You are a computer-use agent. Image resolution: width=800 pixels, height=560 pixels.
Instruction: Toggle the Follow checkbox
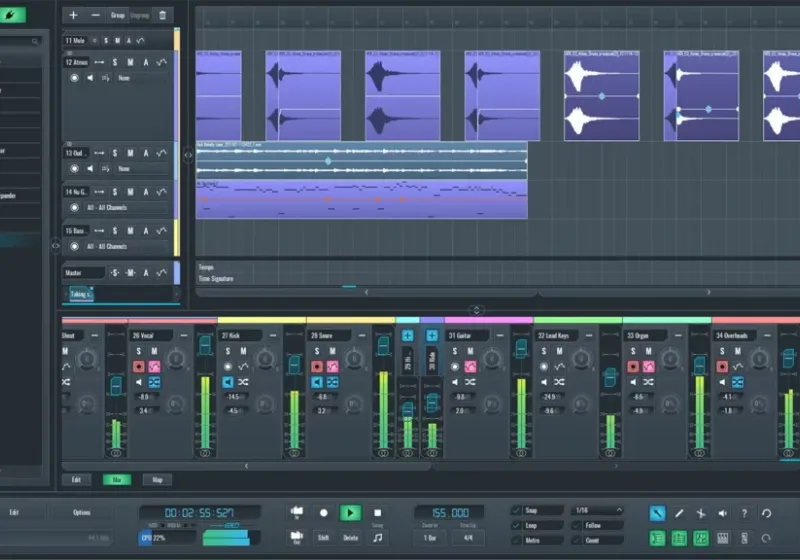[577, 526]
